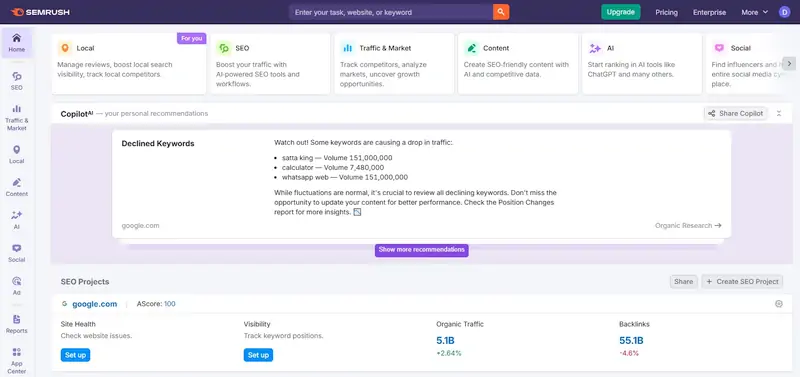
Task: Open the SEO tool card
Action: 270,64
